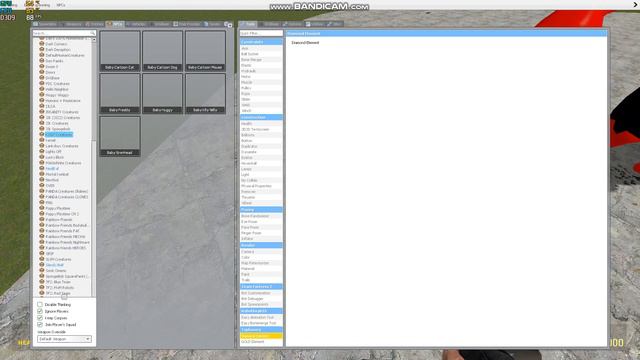Select the GOLD Element tool
This screenshot has height=360, width=640.
261,342
